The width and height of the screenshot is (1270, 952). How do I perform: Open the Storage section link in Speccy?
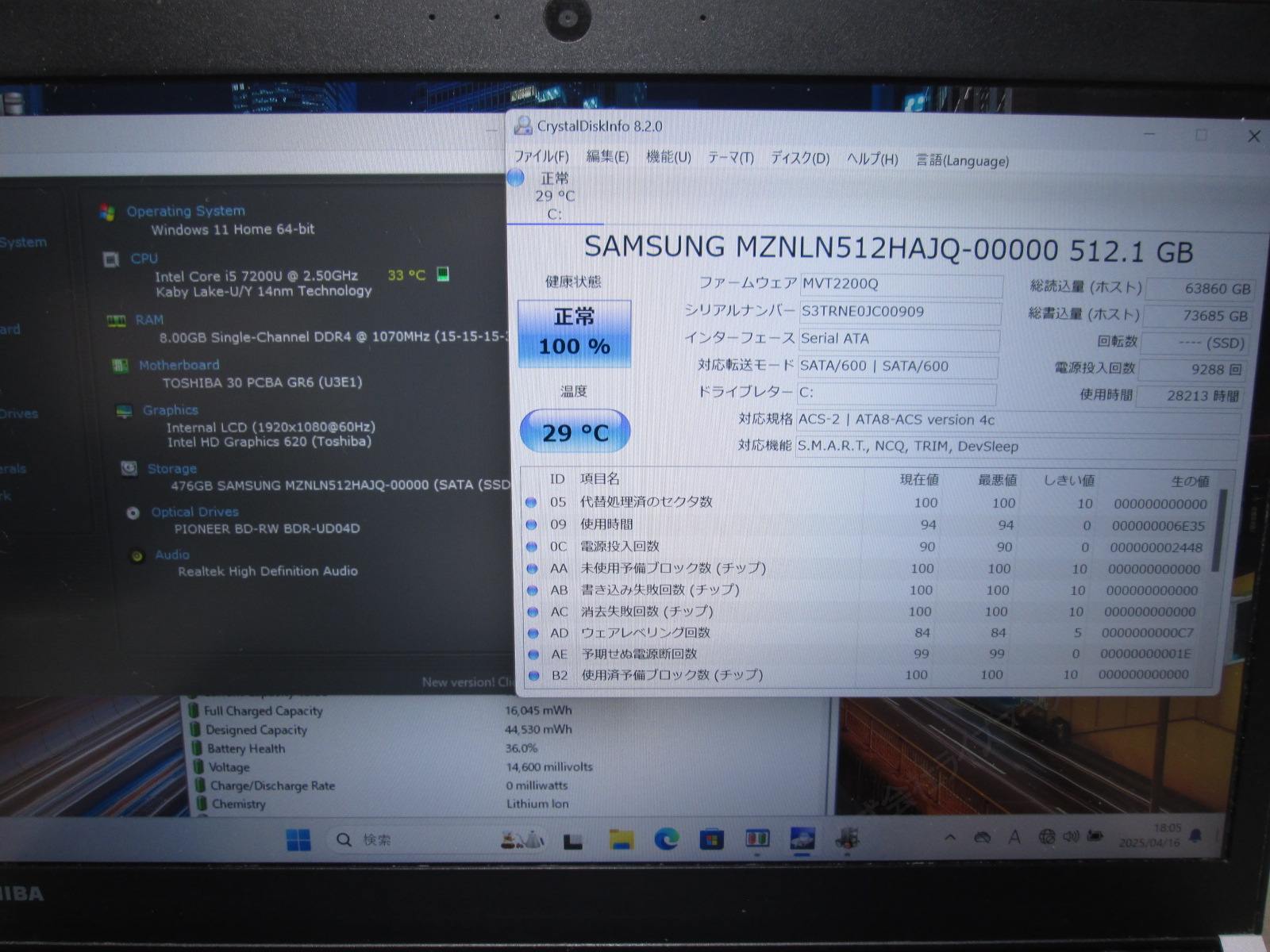point(172,469)
